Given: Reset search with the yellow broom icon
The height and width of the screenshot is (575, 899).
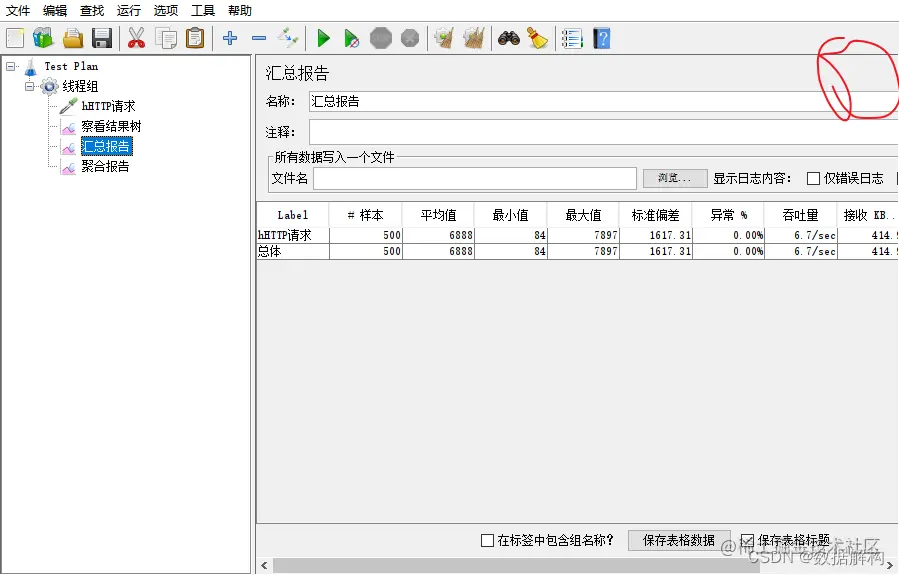Looking at the screenshot, I should click(537, 38).
